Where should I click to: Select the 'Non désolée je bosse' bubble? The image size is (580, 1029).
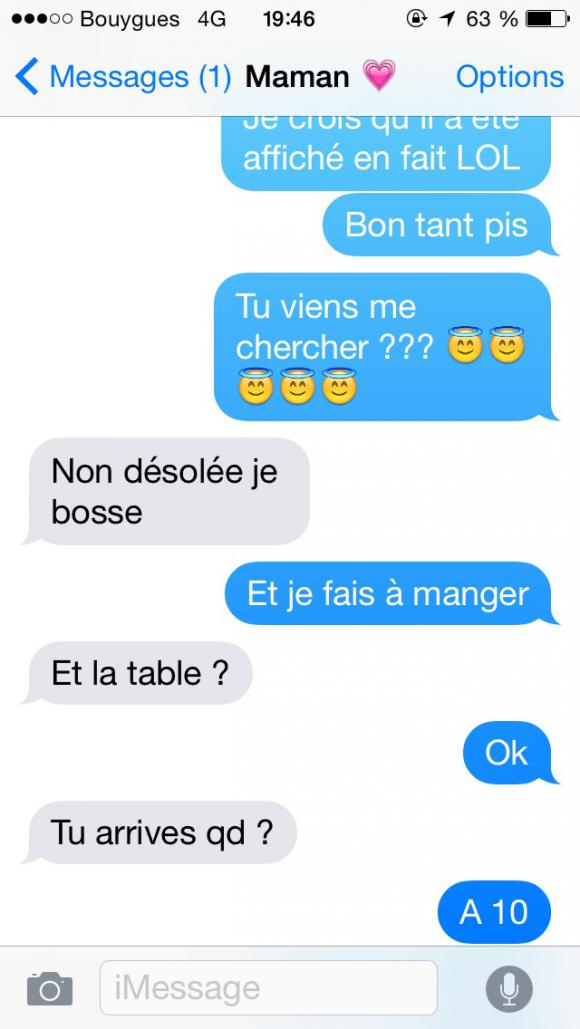(166, 492)
